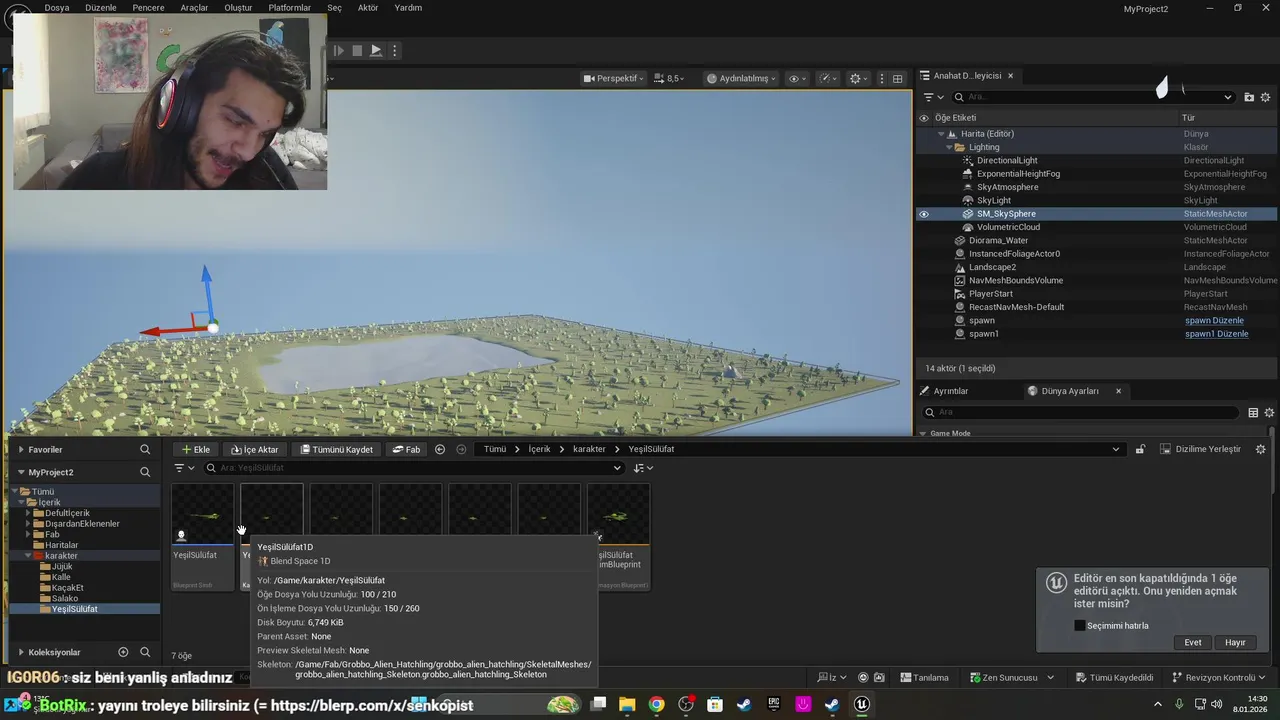Screen dimensions: 1280x720
Task: Open spawn1 Düzenle blueprint link
Action: tap(1216, 334)
